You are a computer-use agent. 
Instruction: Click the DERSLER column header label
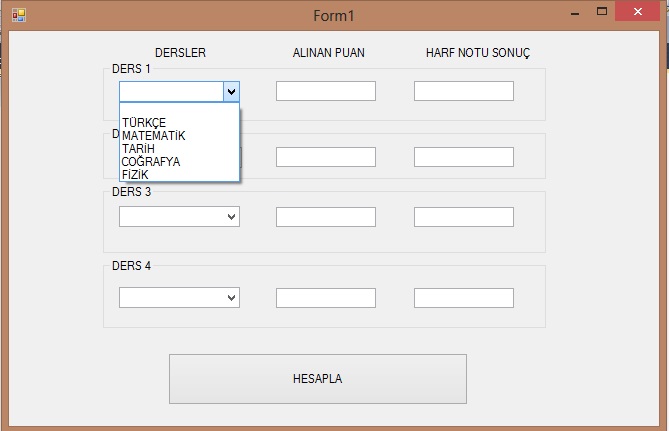coord(180,52)
